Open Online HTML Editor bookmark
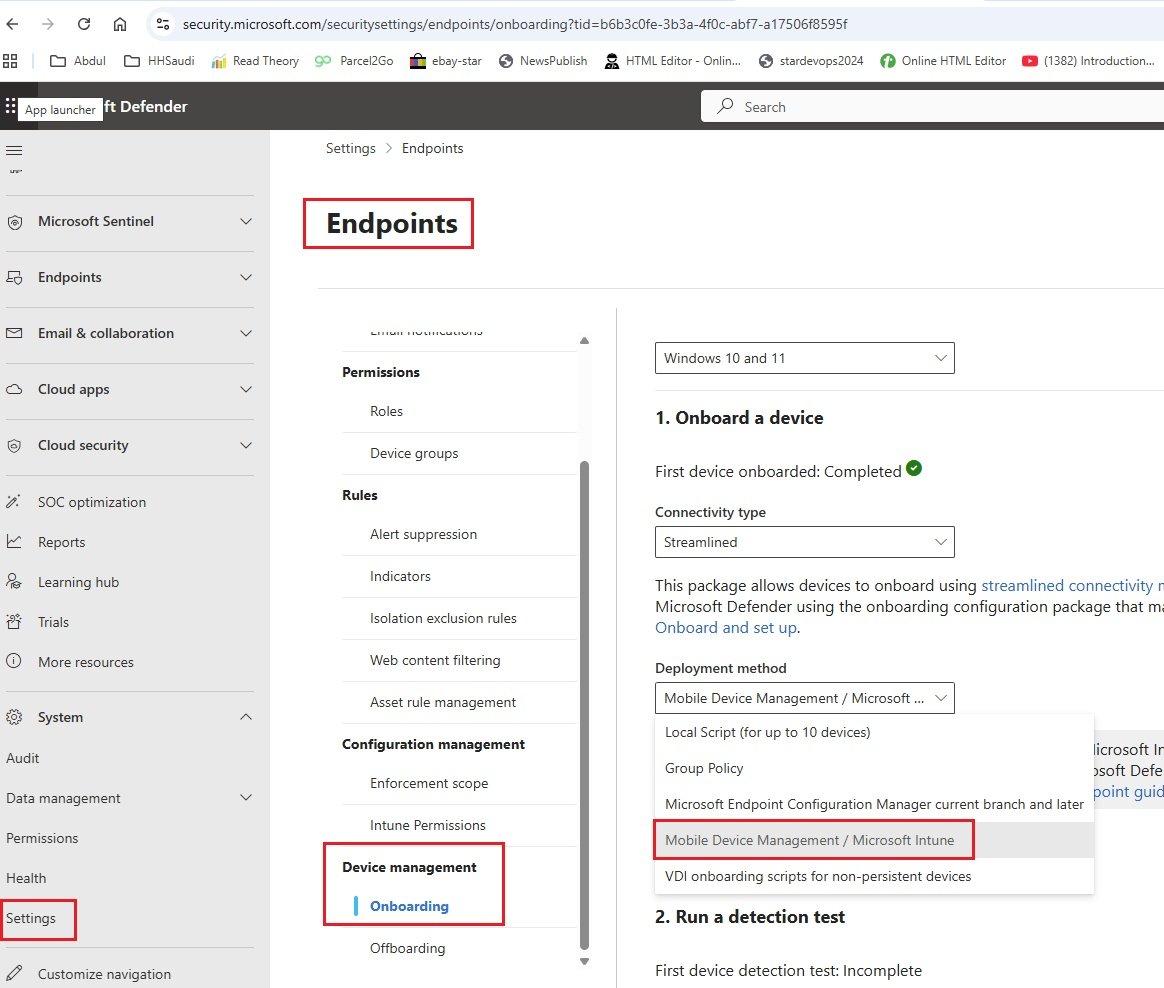 click(943, 61)
